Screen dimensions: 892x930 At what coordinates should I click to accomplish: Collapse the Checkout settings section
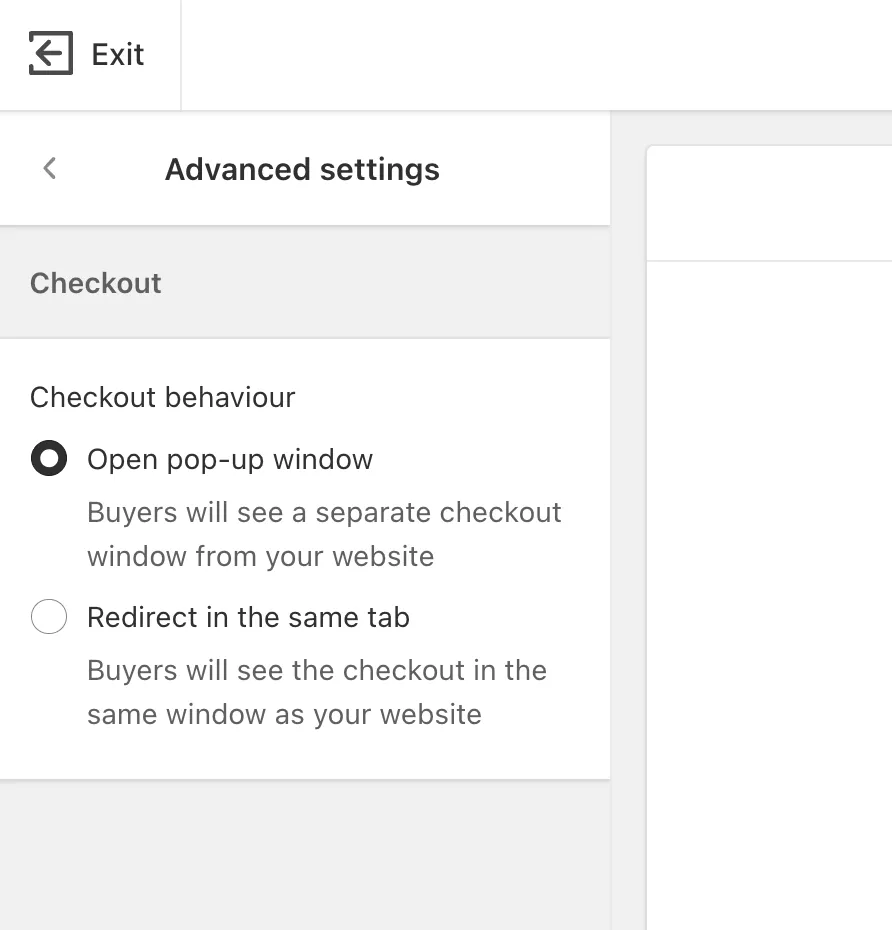point(96,283)
